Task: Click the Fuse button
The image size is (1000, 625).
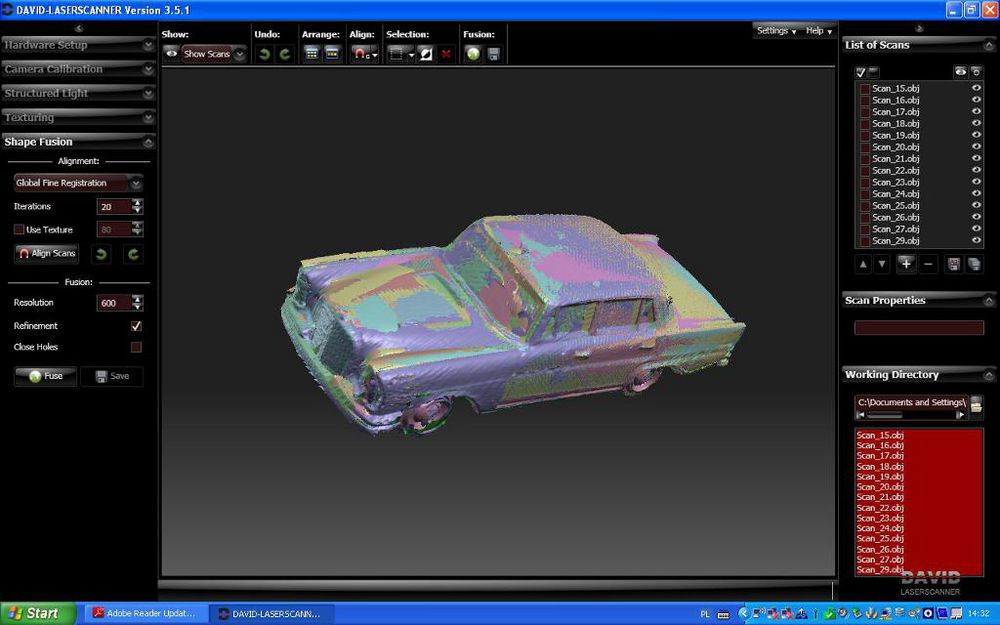Action: click(45, 376)
